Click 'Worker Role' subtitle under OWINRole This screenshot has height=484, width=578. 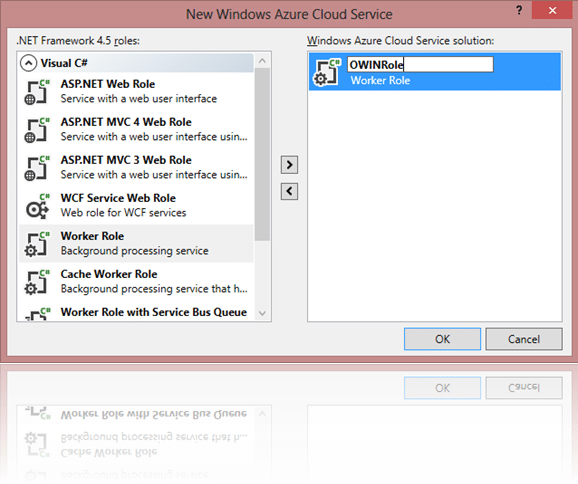[x=380, y=80]
